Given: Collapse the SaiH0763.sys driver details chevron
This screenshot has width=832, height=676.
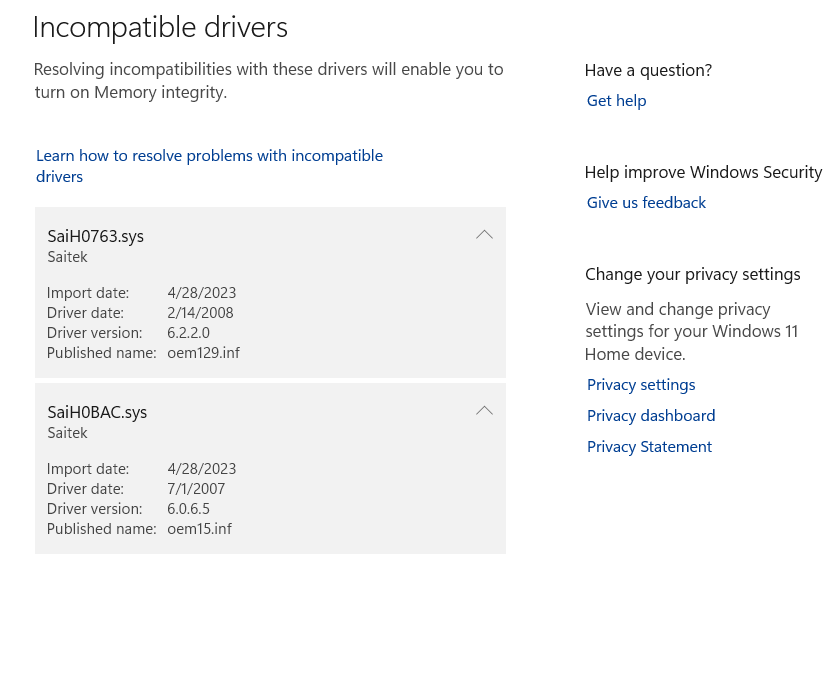Looking at the screenshot, I should point(484,235).
